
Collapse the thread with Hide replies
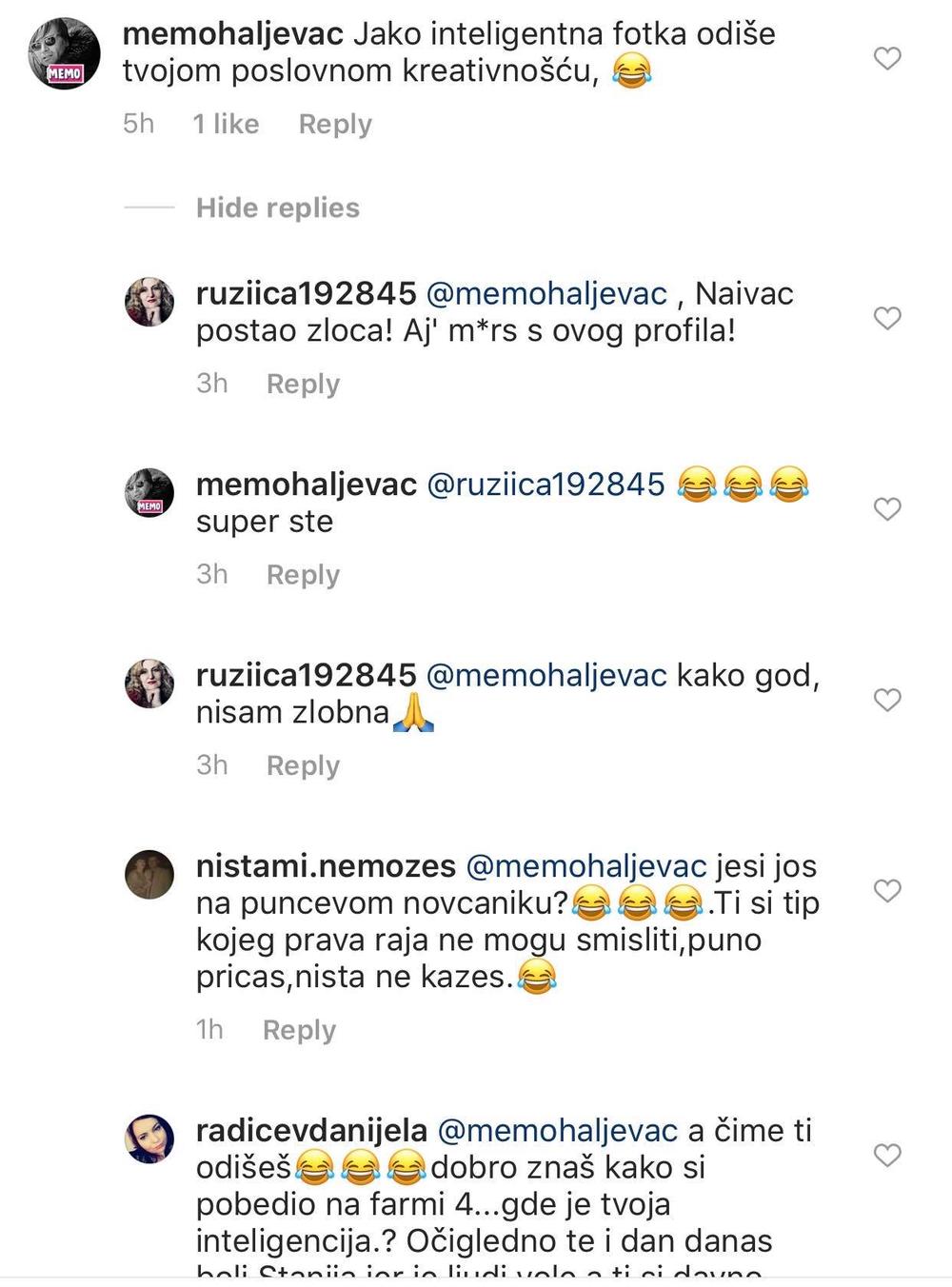click(277, 208)
